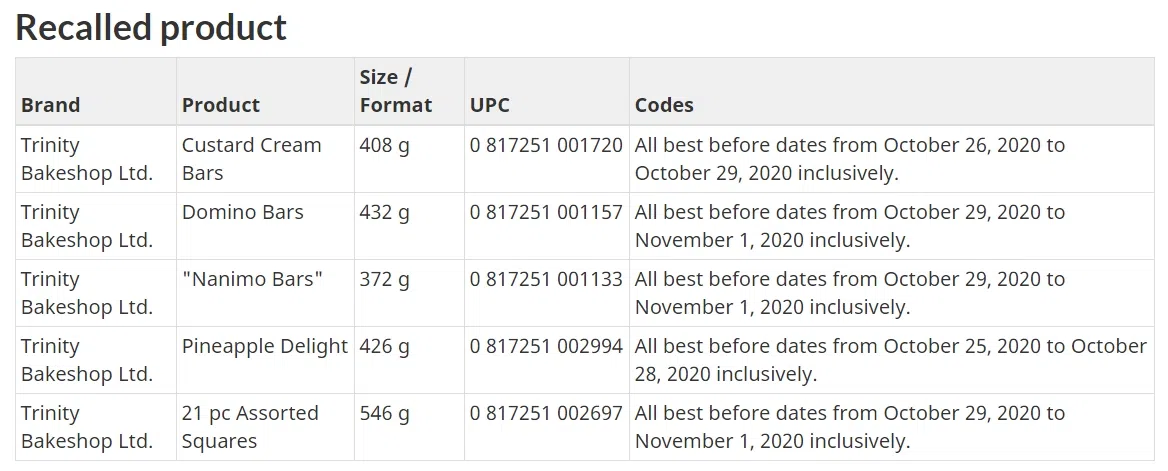Screen dimensions: 1168x471
Task: Click the Recalled product heading
Action: [x=151, y=27]
